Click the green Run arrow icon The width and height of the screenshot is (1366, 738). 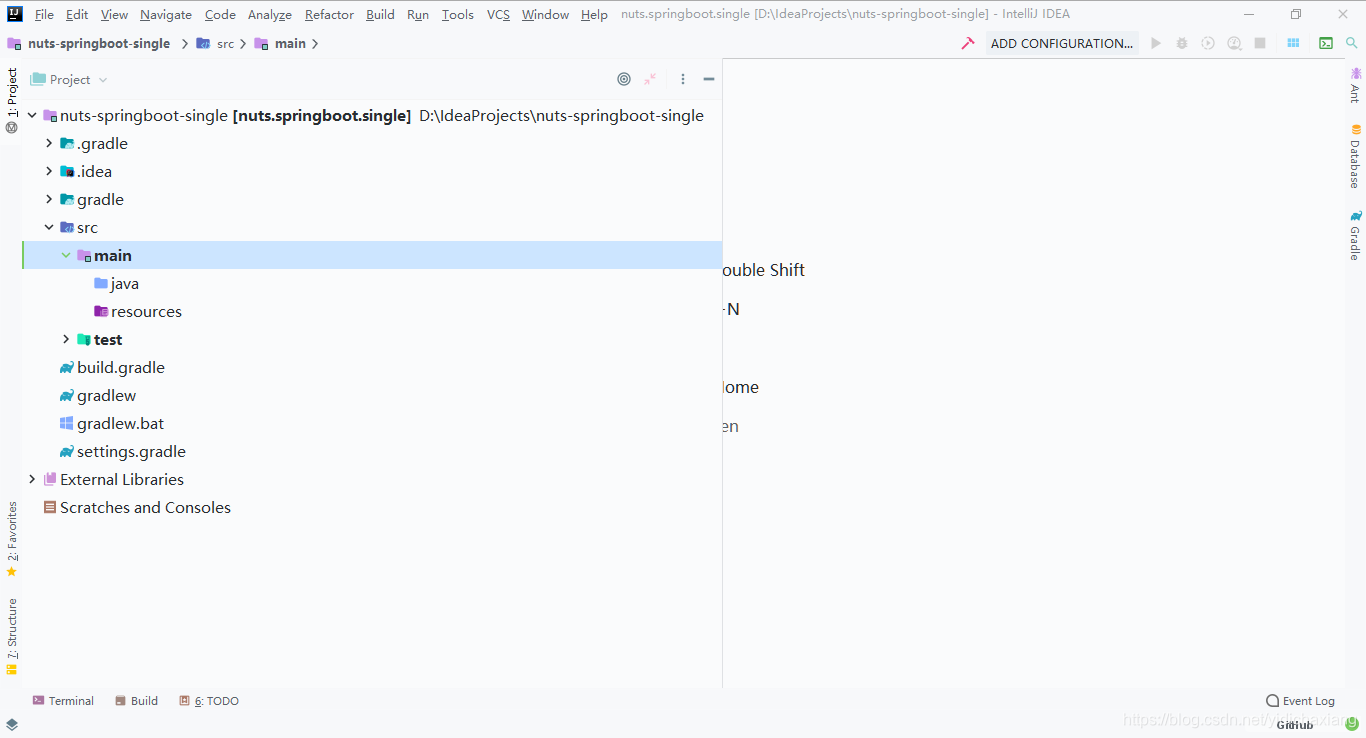click(1156, 43)
